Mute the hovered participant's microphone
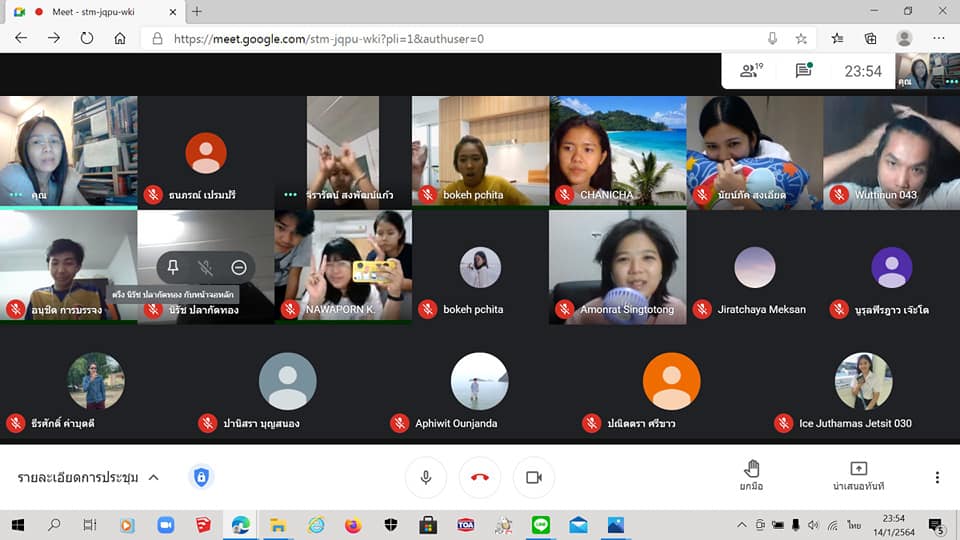This screenshot has height=540, width=960. 206,267
